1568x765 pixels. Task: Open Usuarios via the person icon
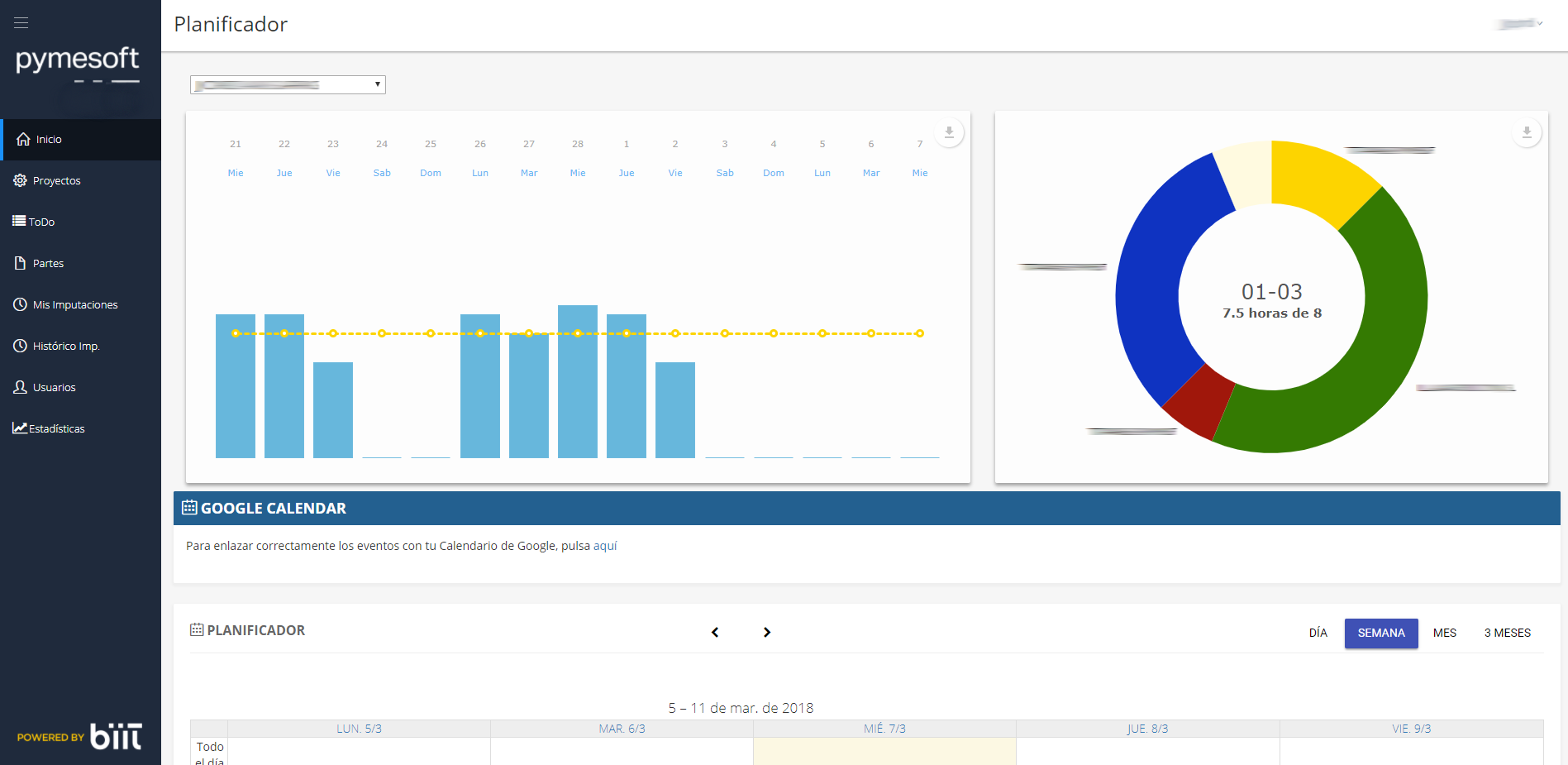tap(20, 387)
